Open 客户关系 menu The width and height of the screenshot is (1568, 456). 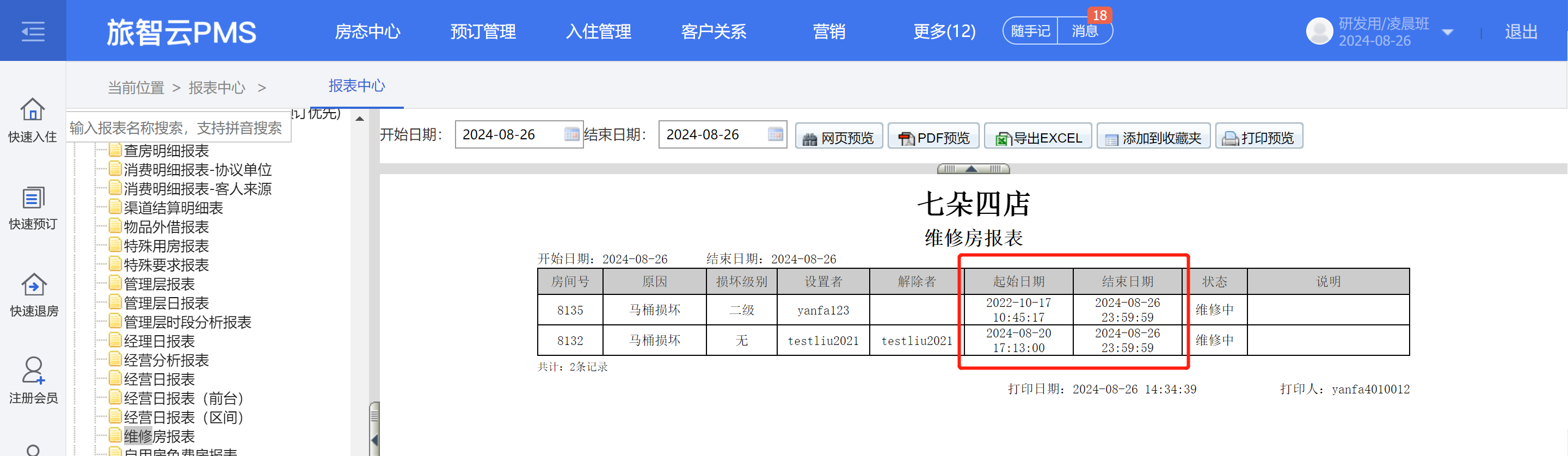[714, 32]
